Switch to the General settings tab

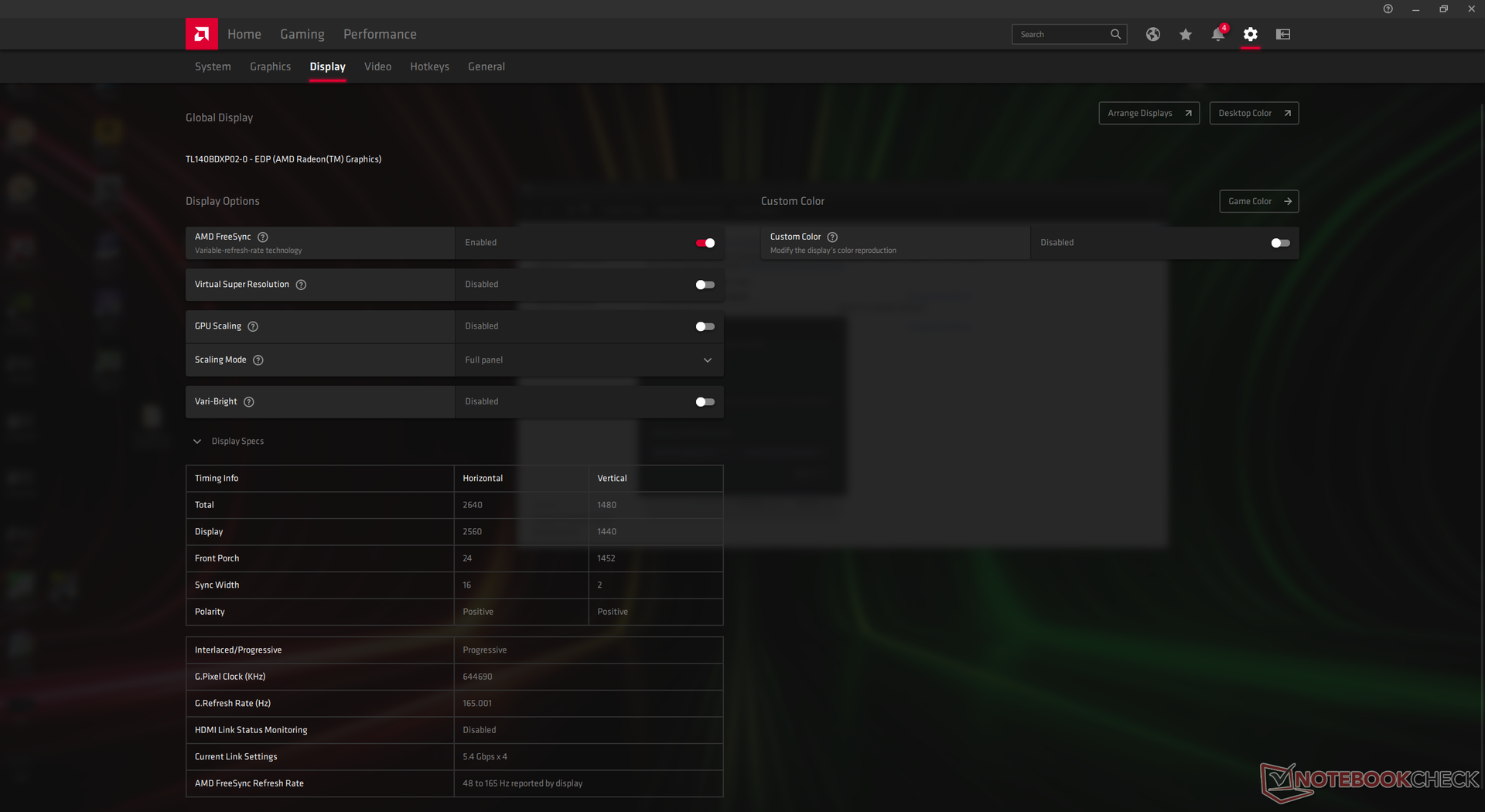[486, 67]
